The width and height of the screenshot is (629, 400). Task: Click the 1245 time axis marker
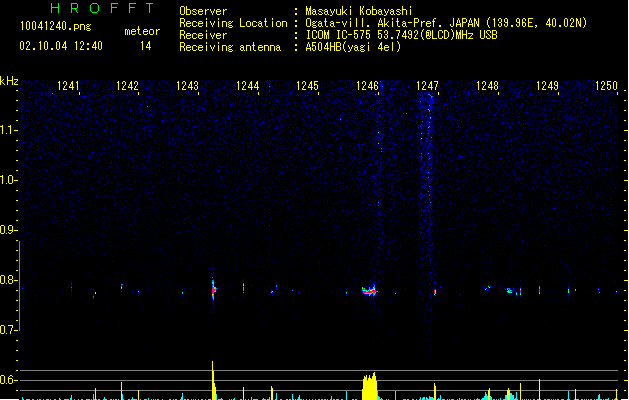(x=307, y=86)
